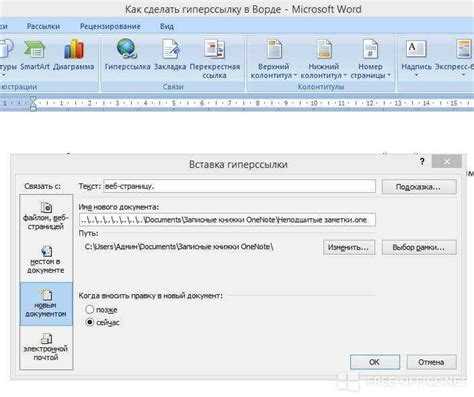
Task: Select 'файлом, веб-страницей' link type
Action: click(46, 217)
